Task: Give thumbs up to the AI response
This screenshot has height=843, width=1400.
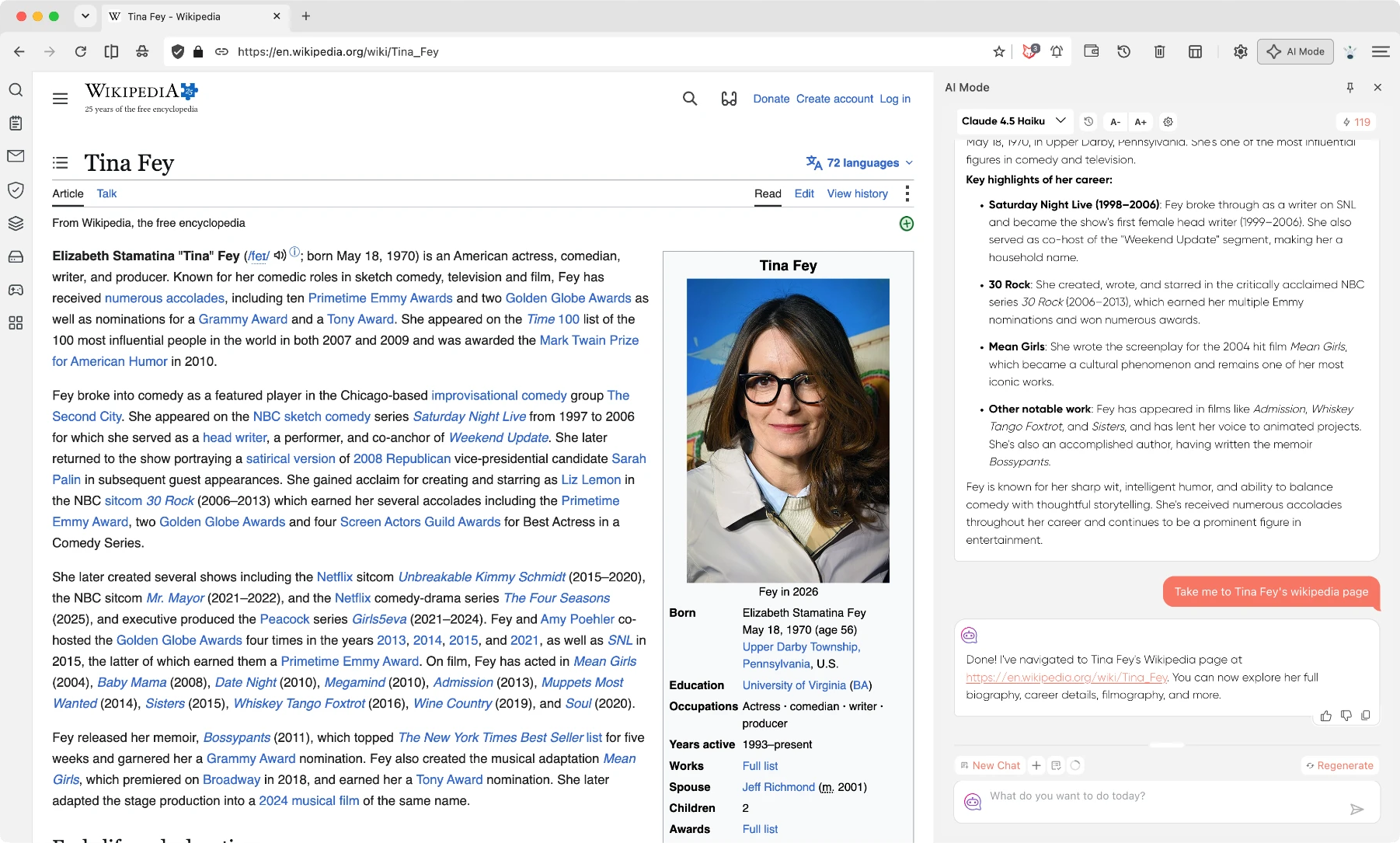Action: (1325, 716)
